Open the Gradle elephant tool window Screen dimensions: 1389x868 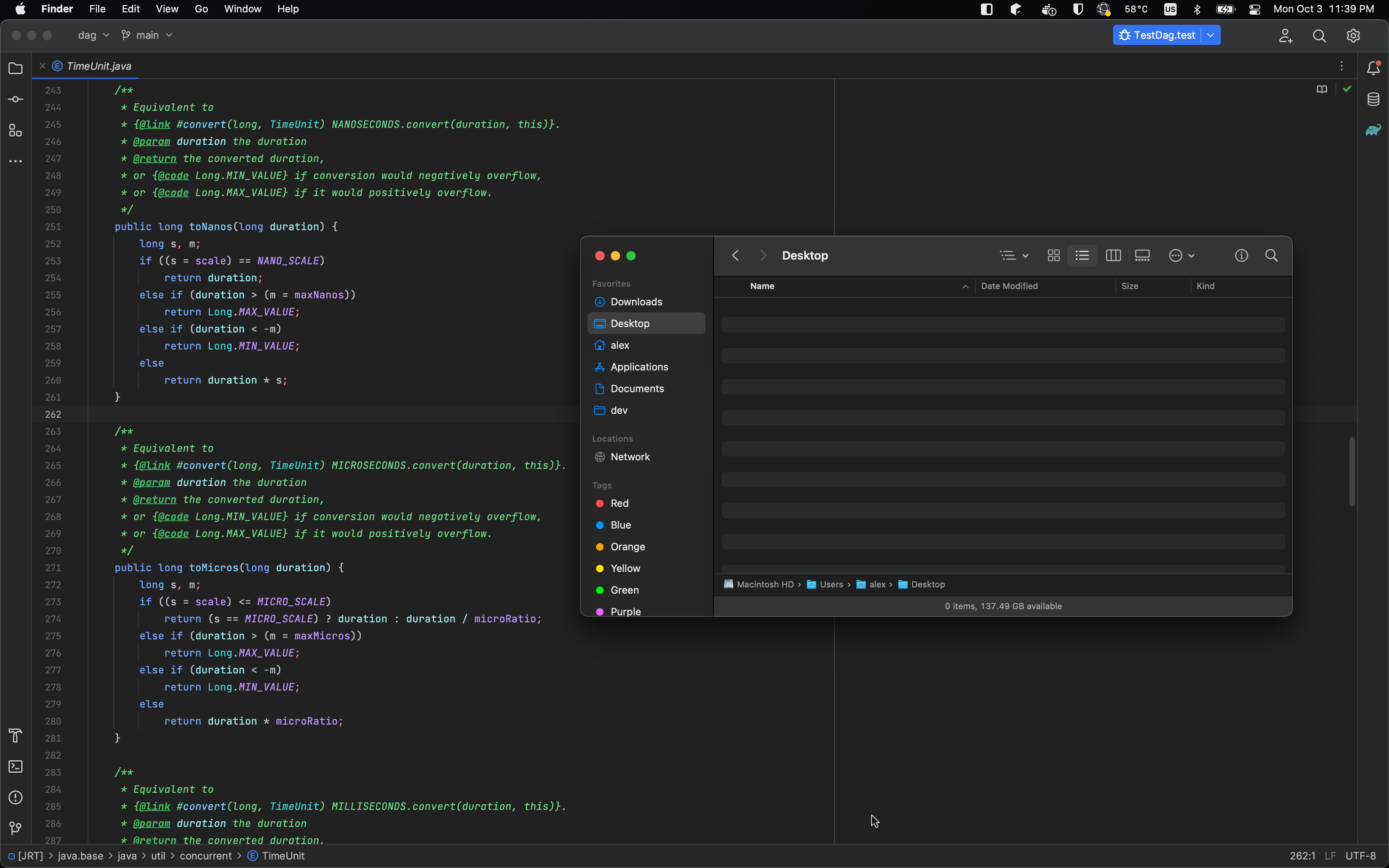pos(1373,130)
